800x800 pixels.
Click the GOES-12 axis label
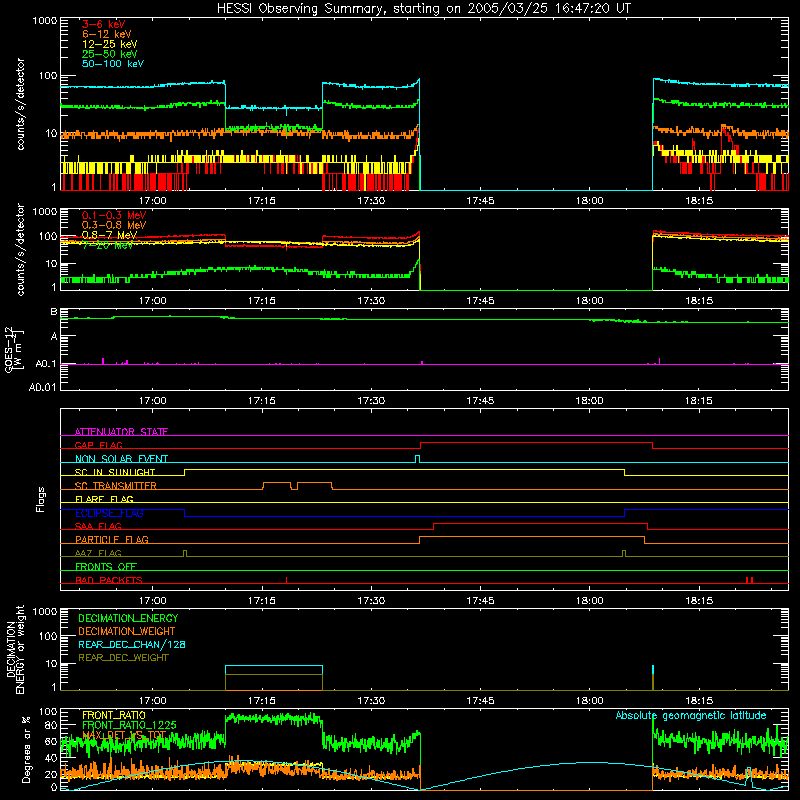(14, 350)
